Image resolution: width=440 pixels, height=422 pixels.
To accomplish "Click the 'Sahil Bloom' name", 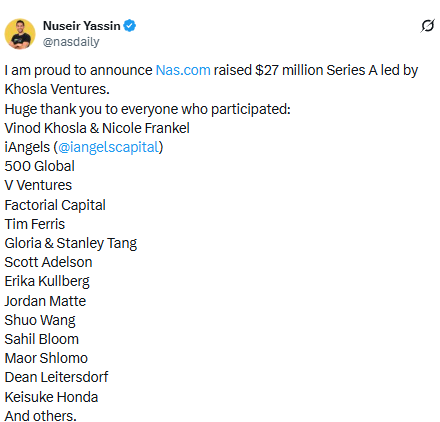I will [x=42, y=339].
